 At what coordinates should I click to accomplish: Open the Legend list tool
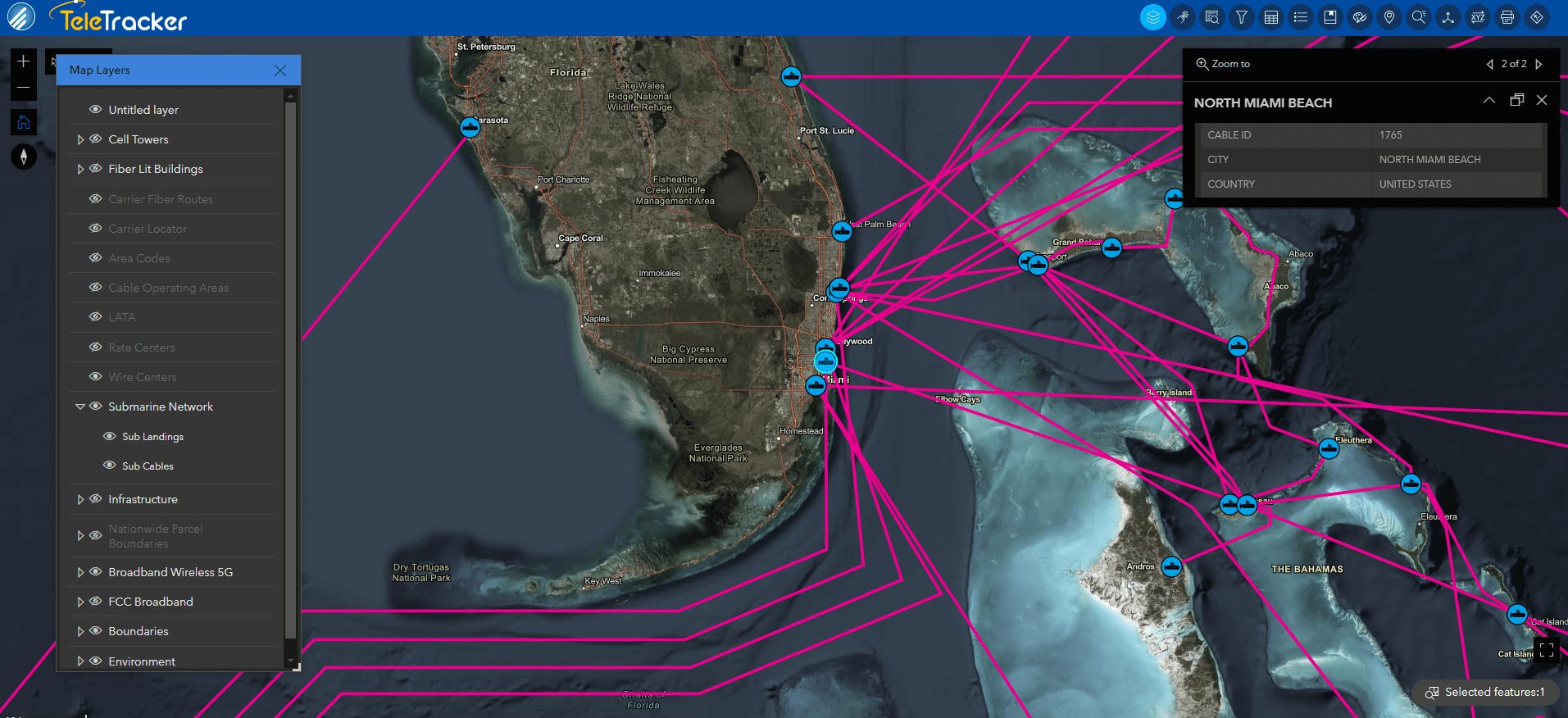[1301, 17]
